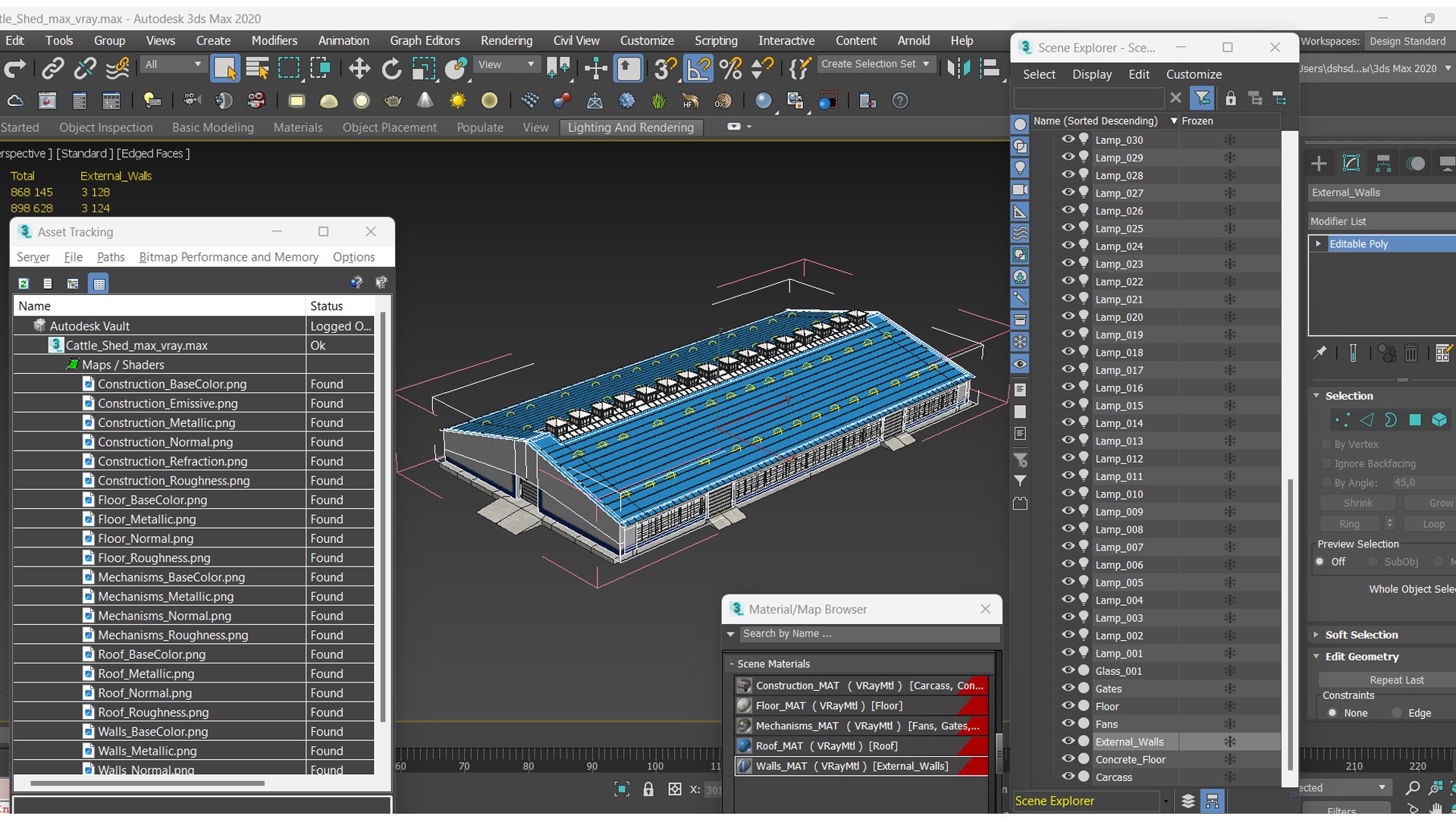This screenshot has height=819, width=1456.
Task: Click the teapot render icon
Action: pos(393,101)
